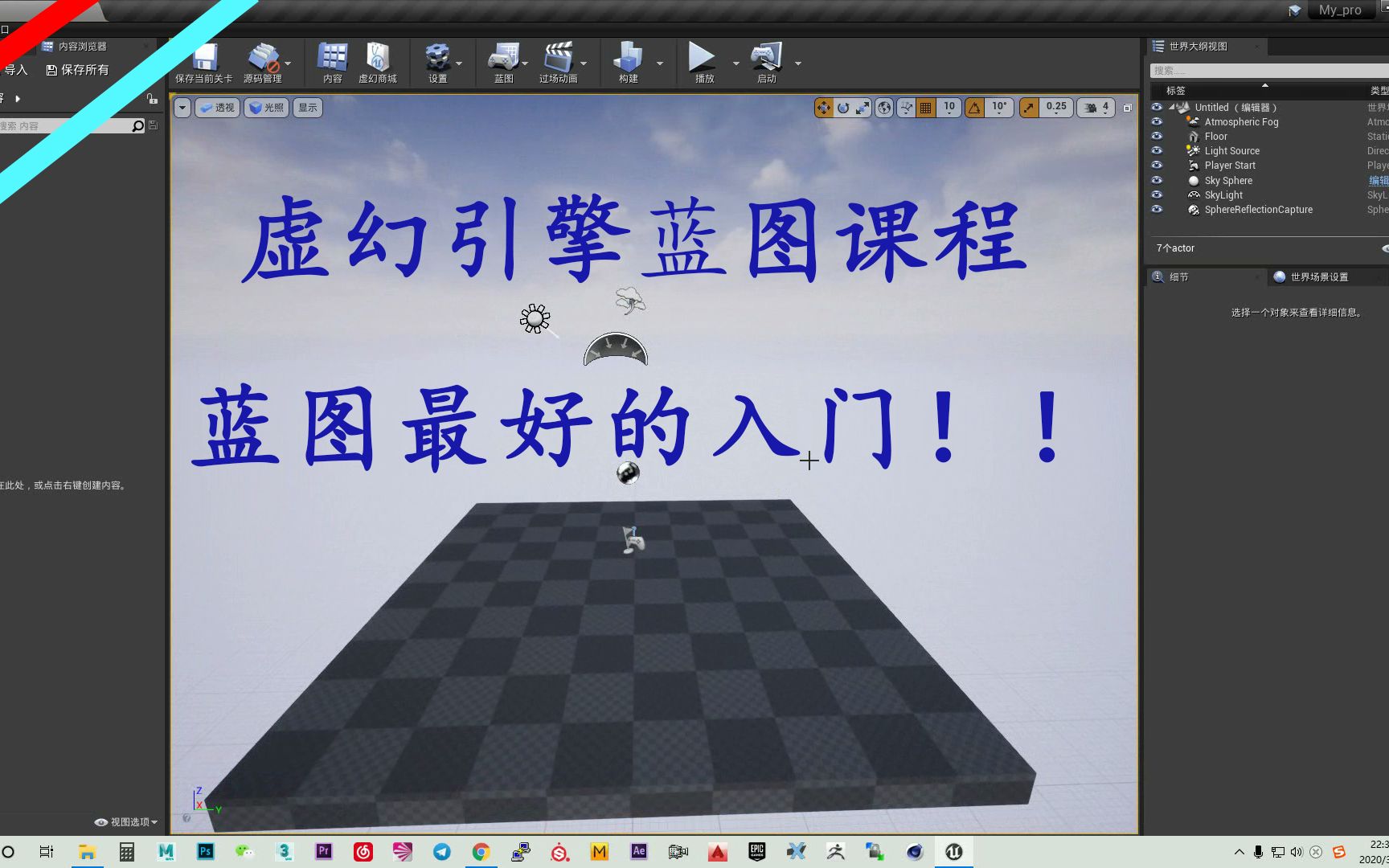Open rotation snap 10° dropdown
1389x868 pixels.
tap(999, 108)
